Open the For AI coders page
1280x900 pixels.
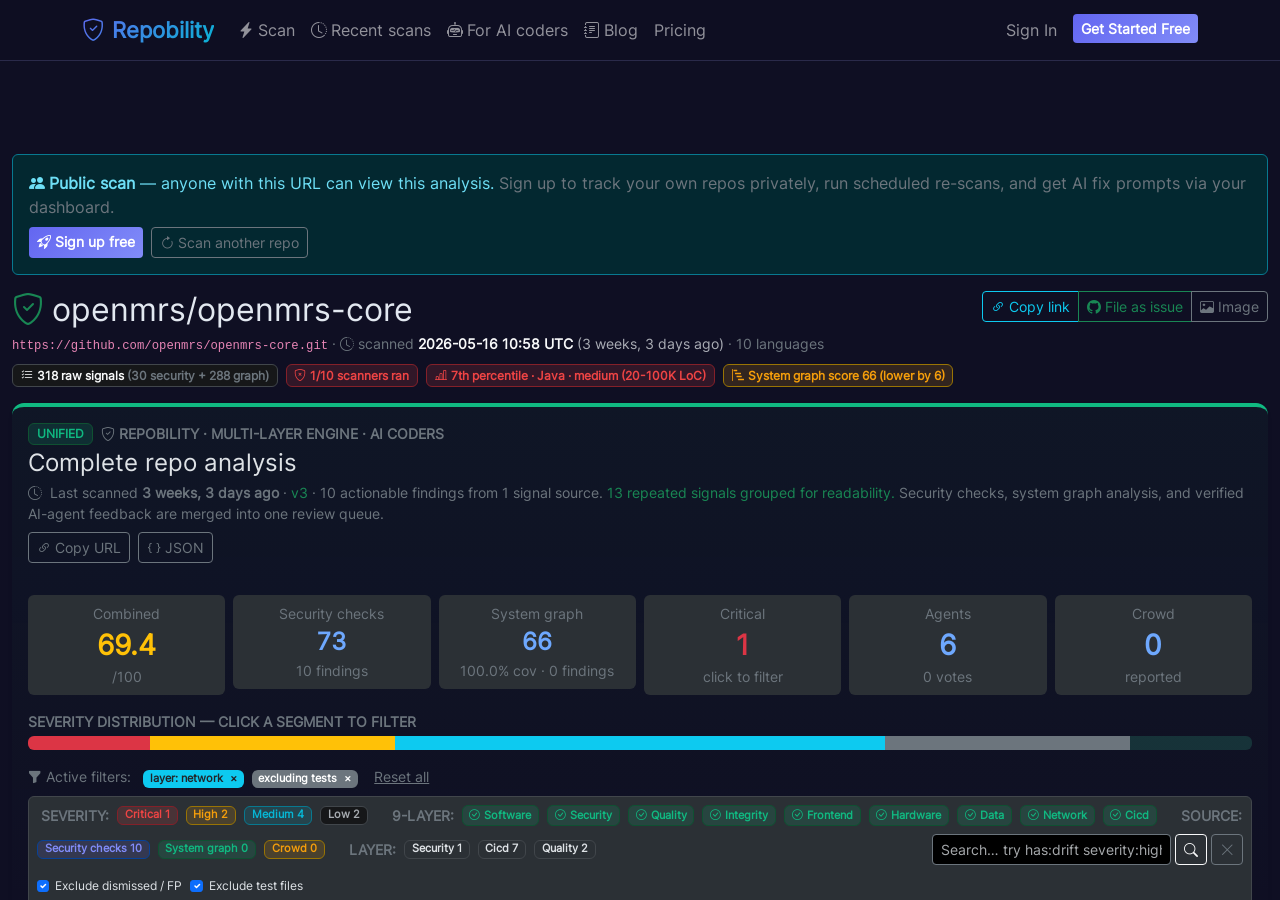tap(507, 30)
